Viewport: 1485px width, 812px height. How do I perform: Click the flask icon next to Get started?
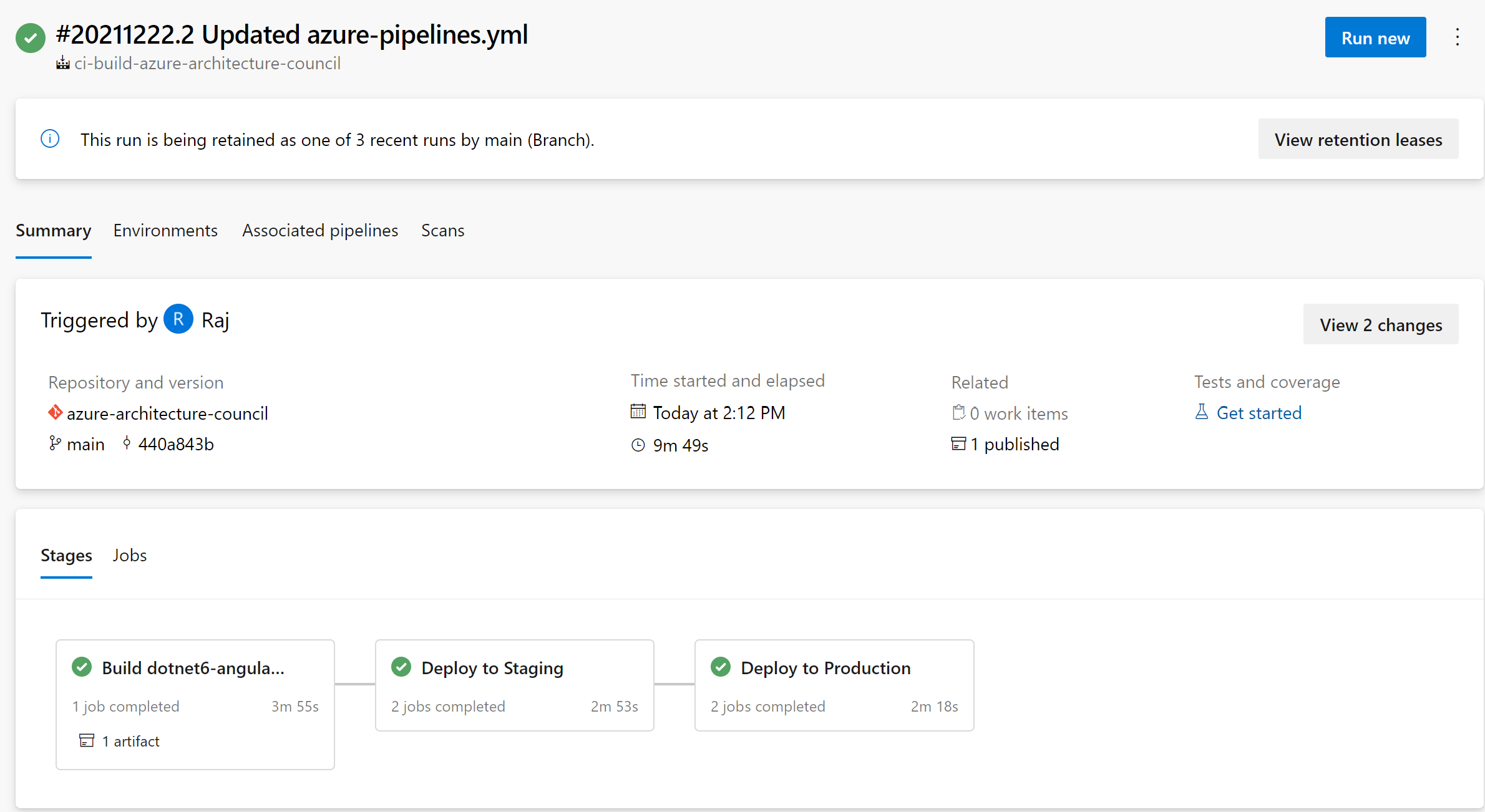[1201, 412]
